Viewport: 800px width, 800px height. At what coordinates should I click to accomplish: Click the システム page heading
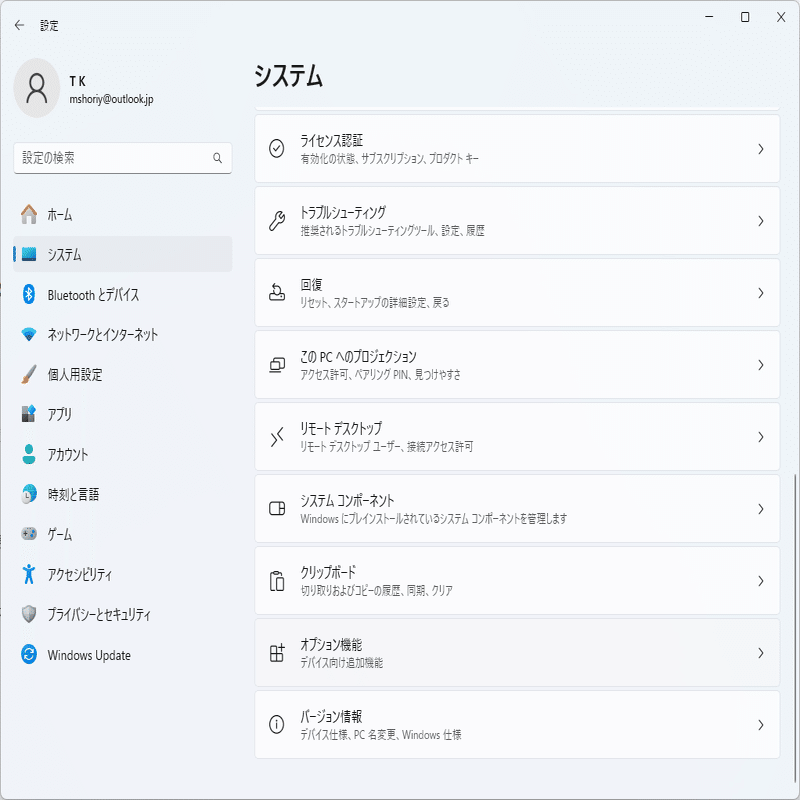click(x=289, y=76)
